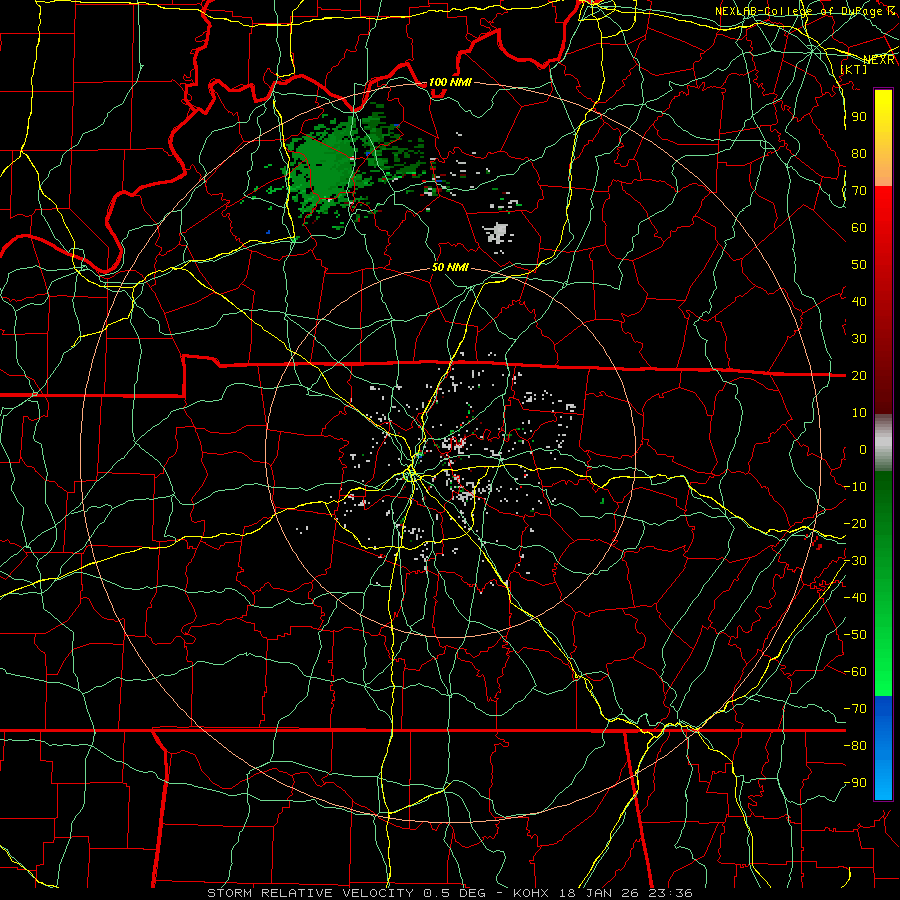900x900 pixels.
Task: Click the 0 value on color scale
Action: [863, 449]
